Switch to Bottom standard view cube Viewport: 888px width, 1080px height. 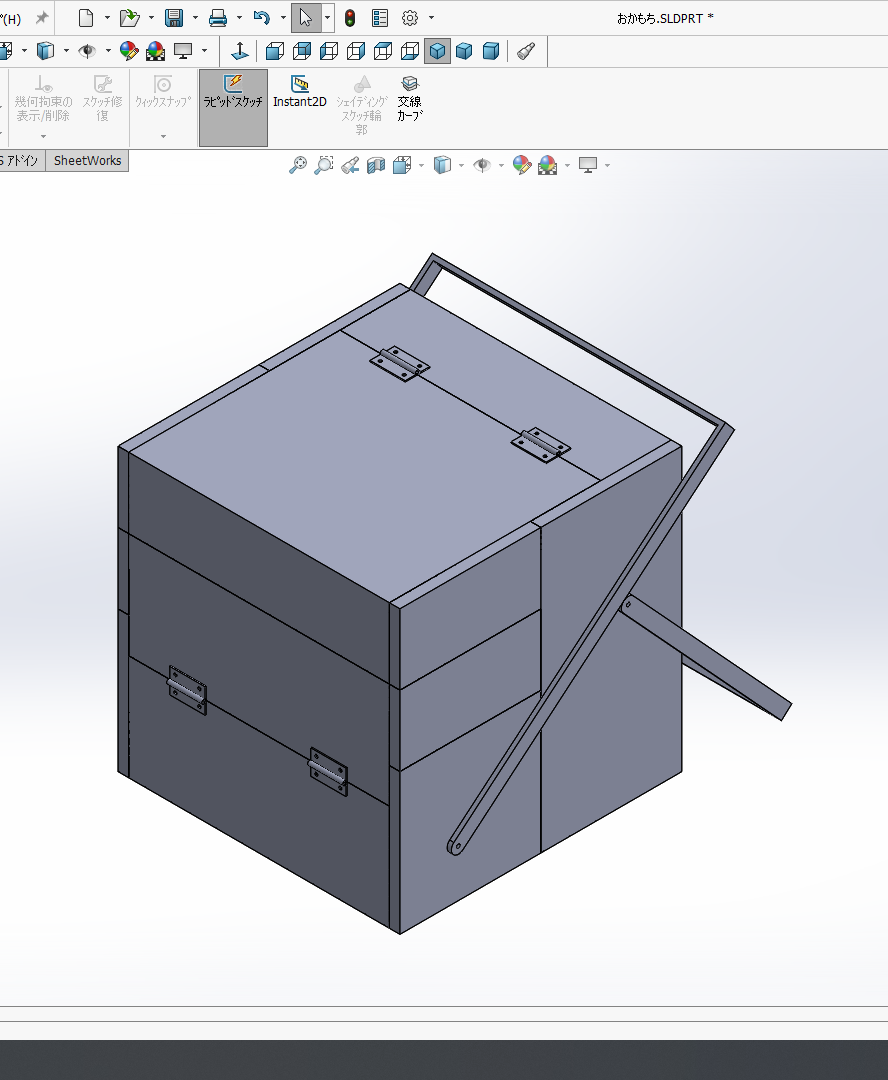pos(410,51)
